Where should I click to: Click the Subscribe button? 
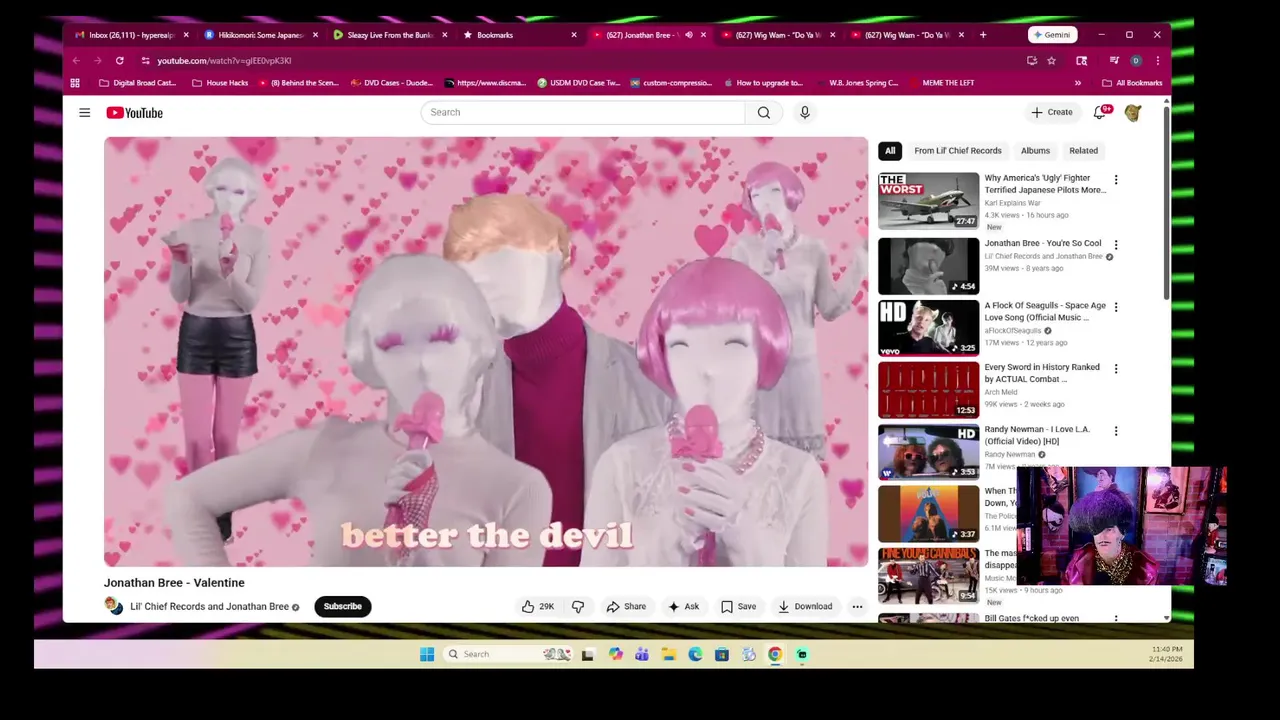[342, 606]
